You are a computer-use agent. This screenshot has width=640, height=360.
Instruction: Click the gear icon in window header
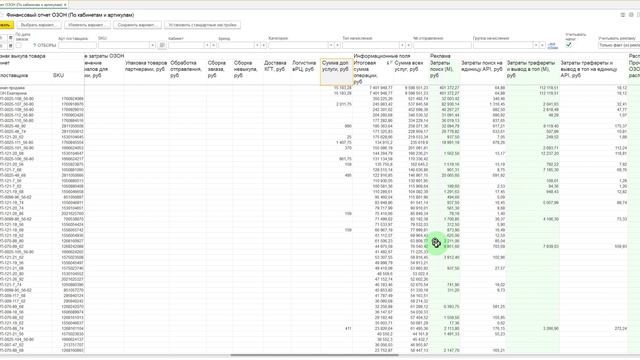(631, 15)
